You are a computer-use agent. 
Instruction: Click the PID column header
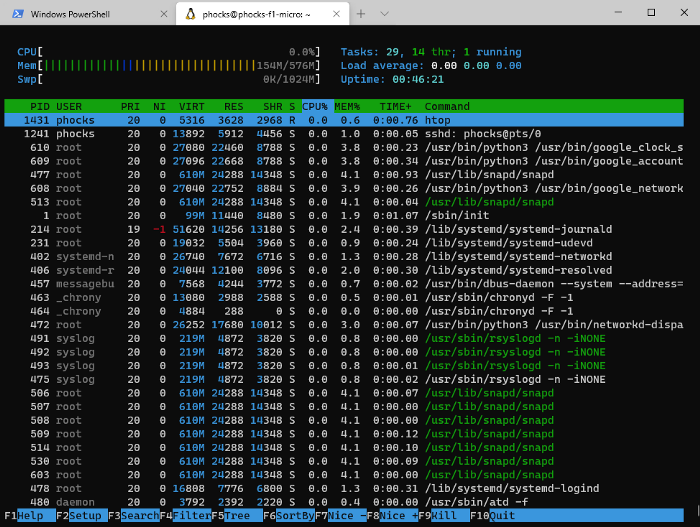click(x=40, y=106)
